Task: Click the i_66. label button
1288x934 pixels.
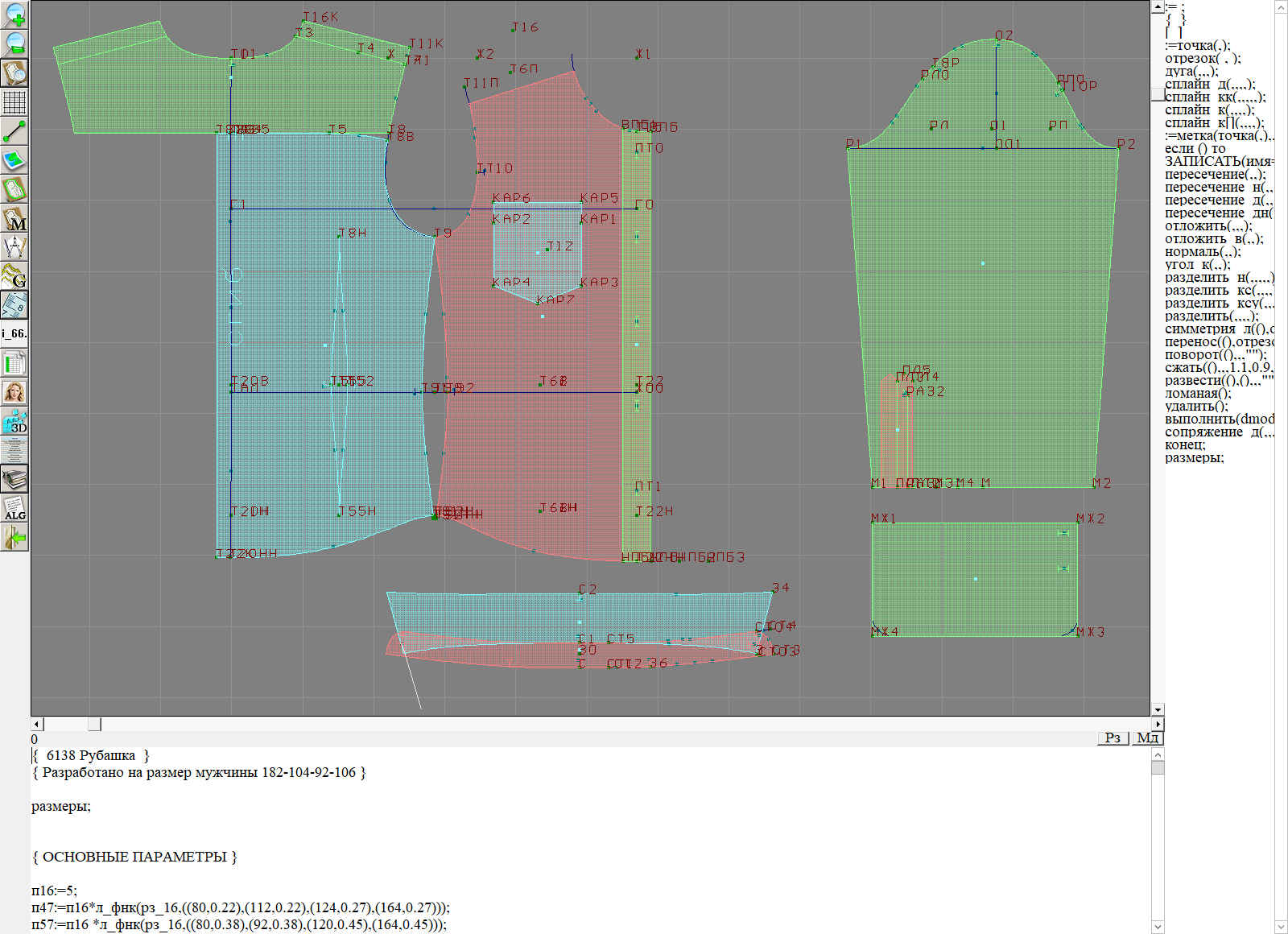Action: (14, 333)
